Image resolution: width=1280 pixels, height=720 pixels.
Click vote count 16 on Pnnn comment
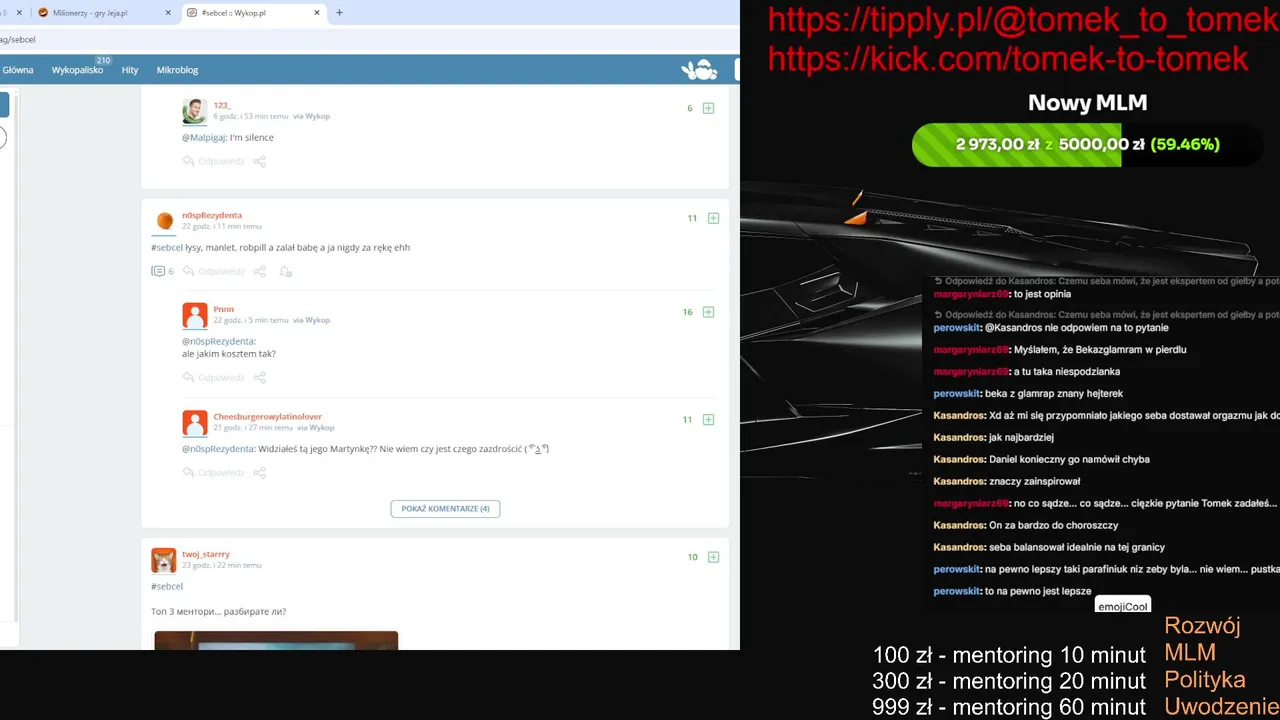(x=687, y=312)
